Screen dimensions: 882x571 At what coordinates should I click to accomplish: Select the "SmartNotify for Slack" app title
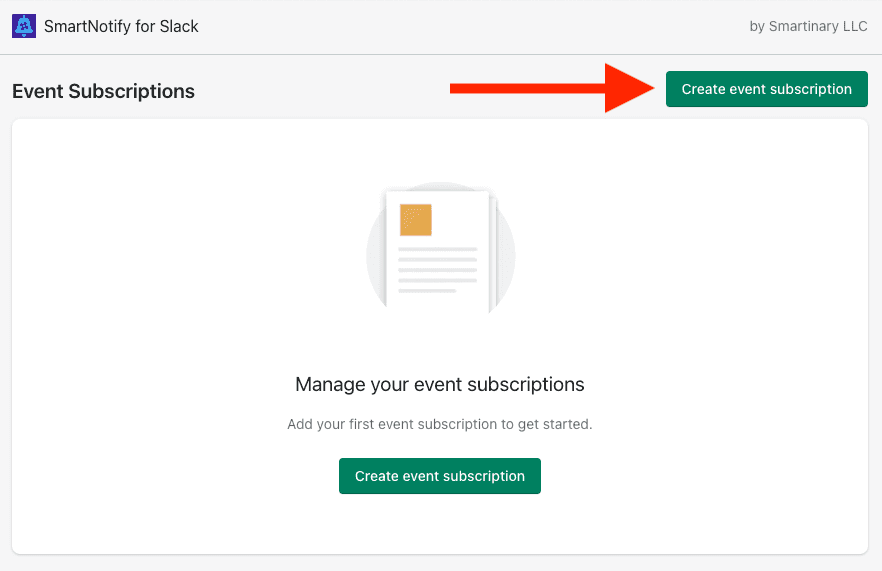pos(121,26)
